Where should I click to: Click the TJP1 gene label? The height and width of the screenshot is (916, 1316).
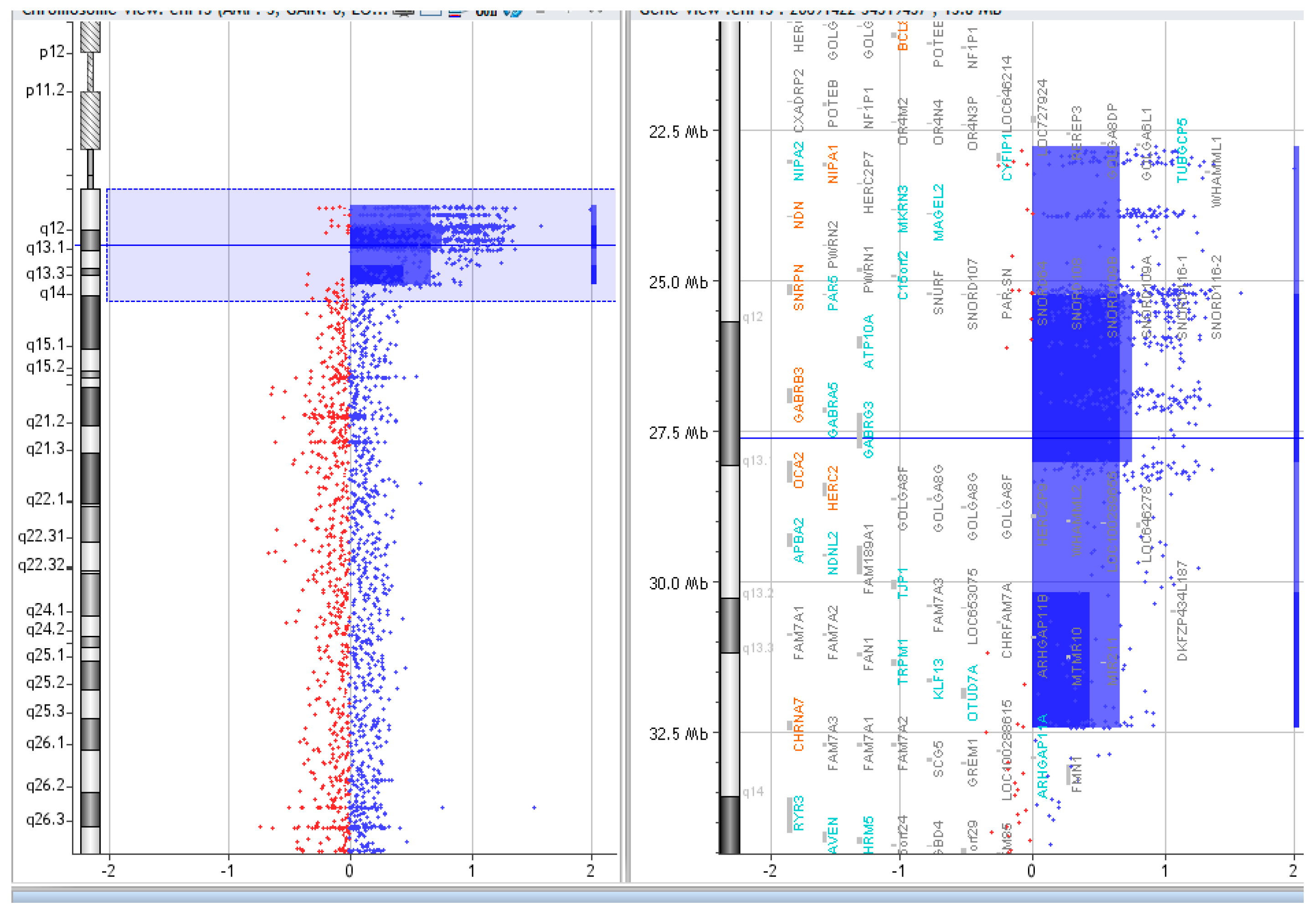[x=902, y=584]
